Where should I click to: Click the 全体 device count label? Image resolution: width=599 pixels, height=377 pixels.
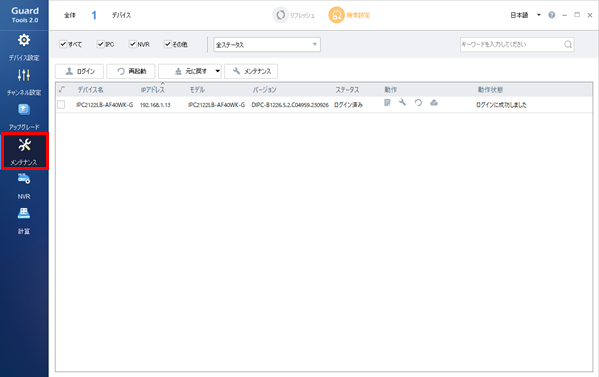tap(70, 15)
